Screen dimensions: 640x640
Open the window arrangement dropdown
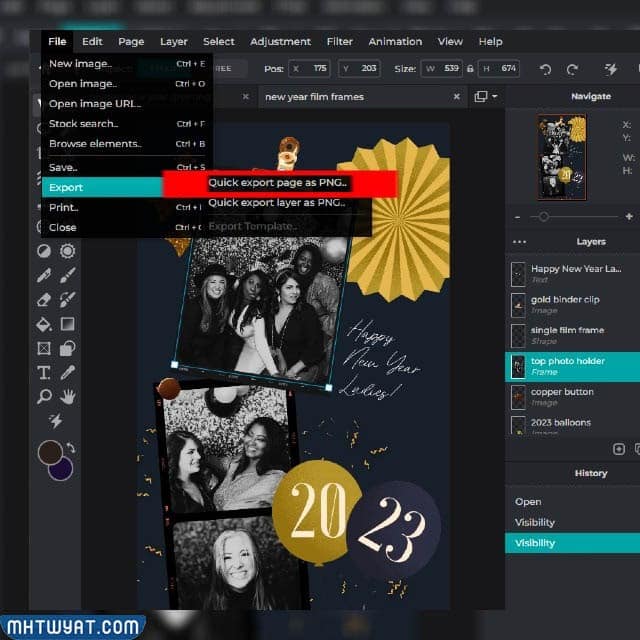coord(486,97)
